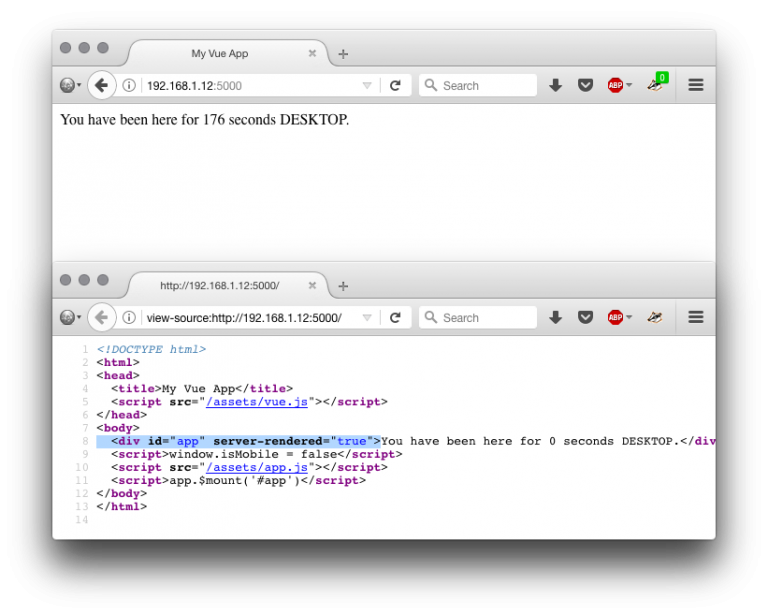This screenshot has width=768, height=615.
Task: Click the Pocket icon in the view-source window
Action: tap(585, 318)
